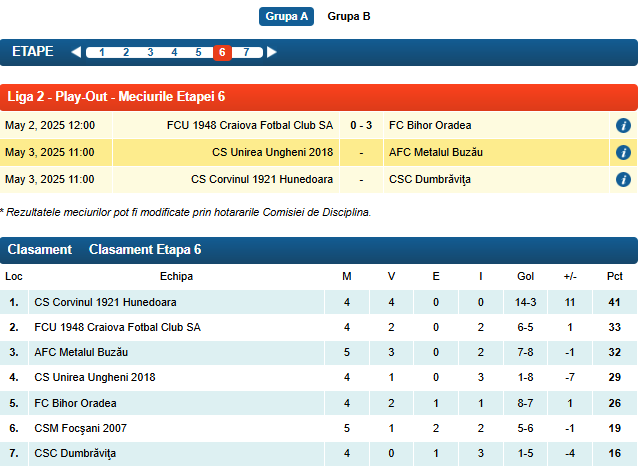639x473 pixels.
Task: Open info icon for Craiova vs Bihor Oradea match
Action: [623, 126]
